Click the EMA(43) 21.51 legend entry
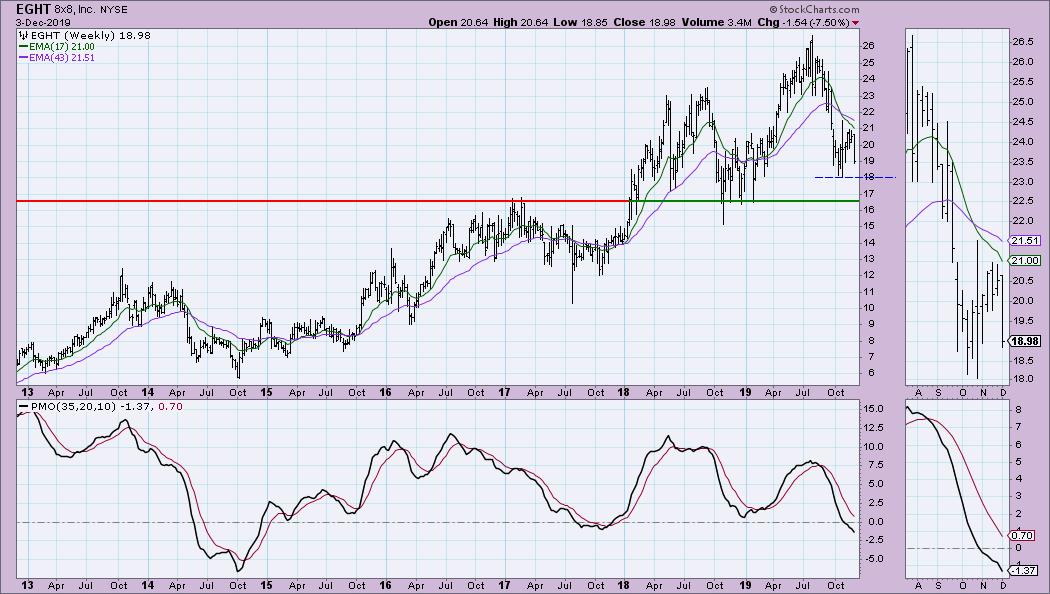 [58, 58]
